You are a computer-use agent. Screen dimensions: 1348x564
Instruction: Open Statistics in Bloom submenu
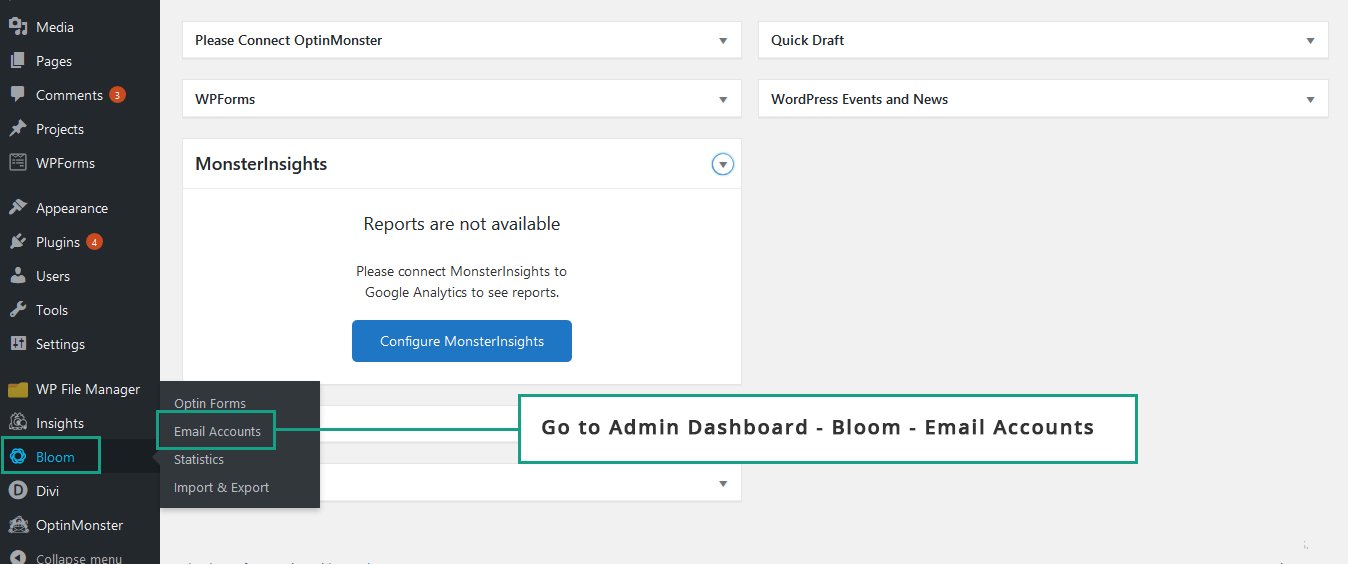click(x=199, y=460)
